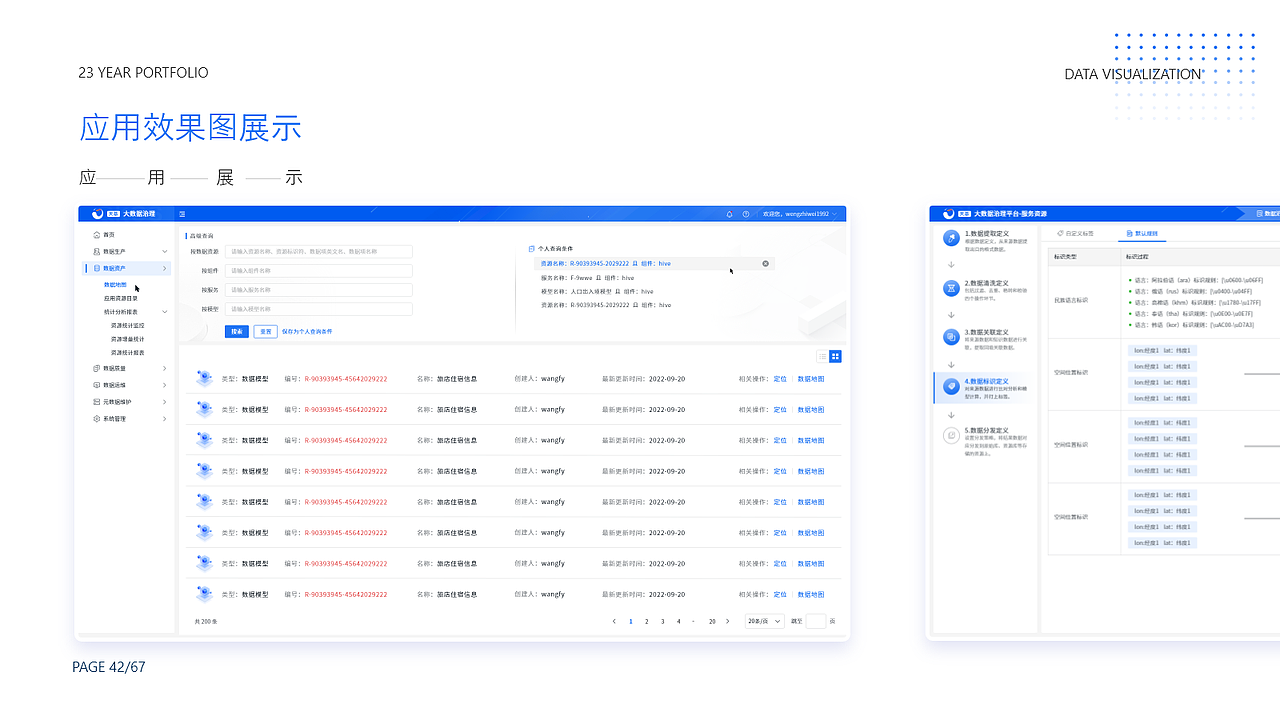Image resolution: width=1280 pixels, height=720 pixels.
Task: Open 资源统计报表 in sidebar
Action: 128,352
